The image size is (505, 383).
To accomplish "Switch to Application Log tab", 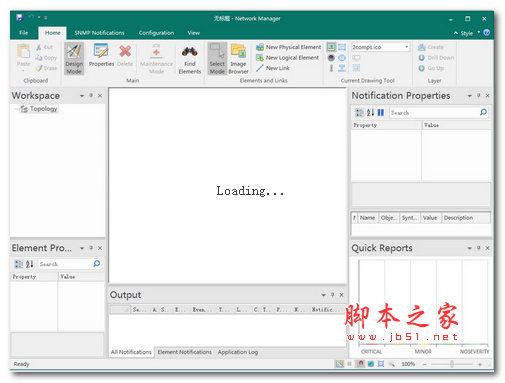I will click(238, 352).
